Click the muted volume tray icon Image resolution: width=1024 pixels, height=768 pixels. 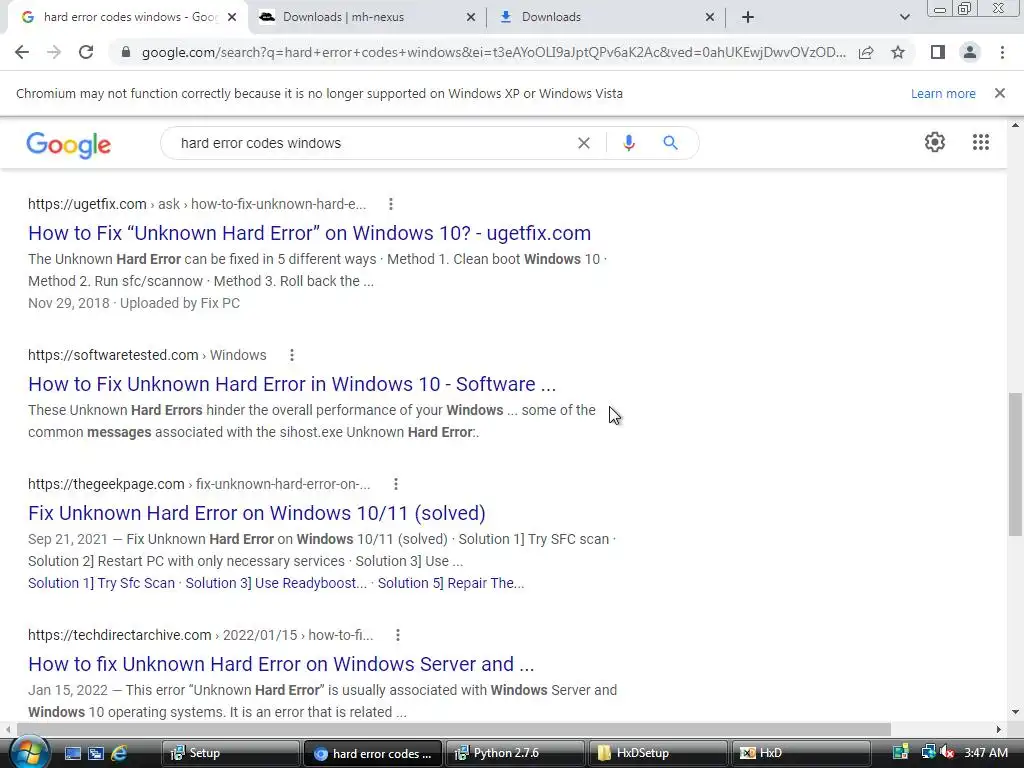tap(947, 753)
